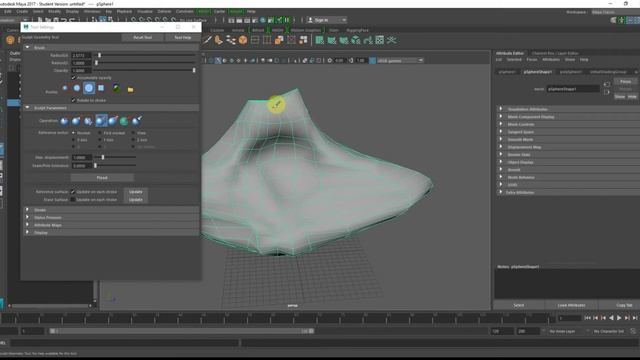Select the Relax sculpt operation icon

click(101, 121)
